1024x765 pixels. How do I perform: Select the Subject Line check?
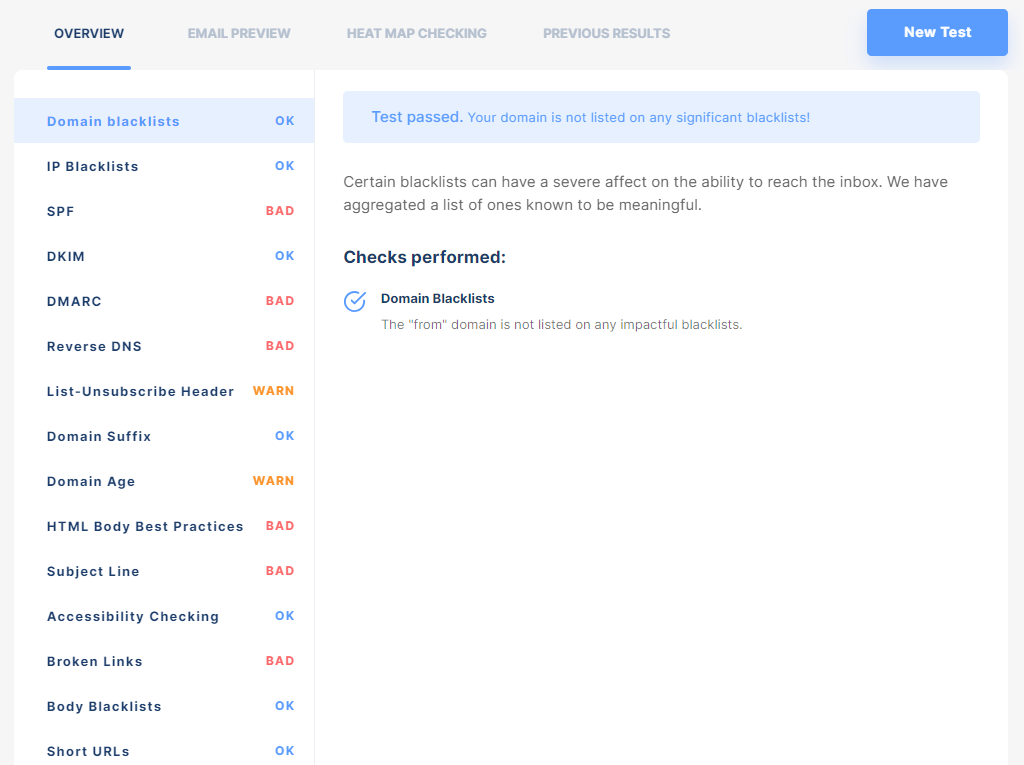pyautogui.click(x=164, y=571)
